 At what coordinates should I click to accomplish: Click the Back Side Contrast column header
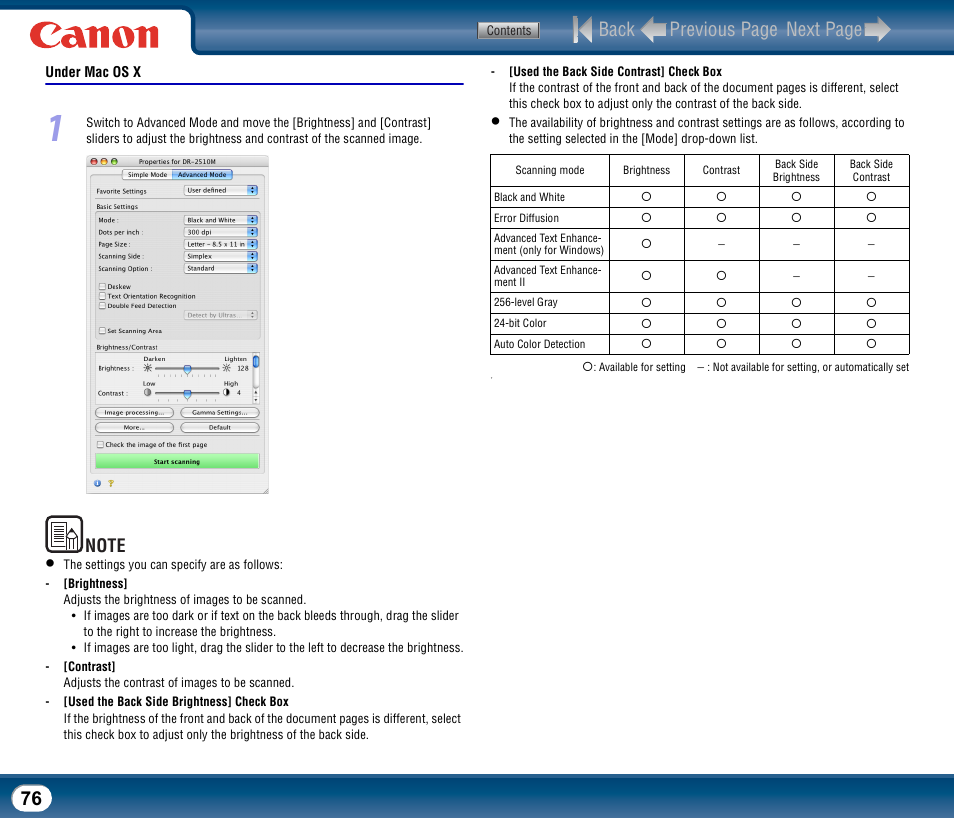871,170
